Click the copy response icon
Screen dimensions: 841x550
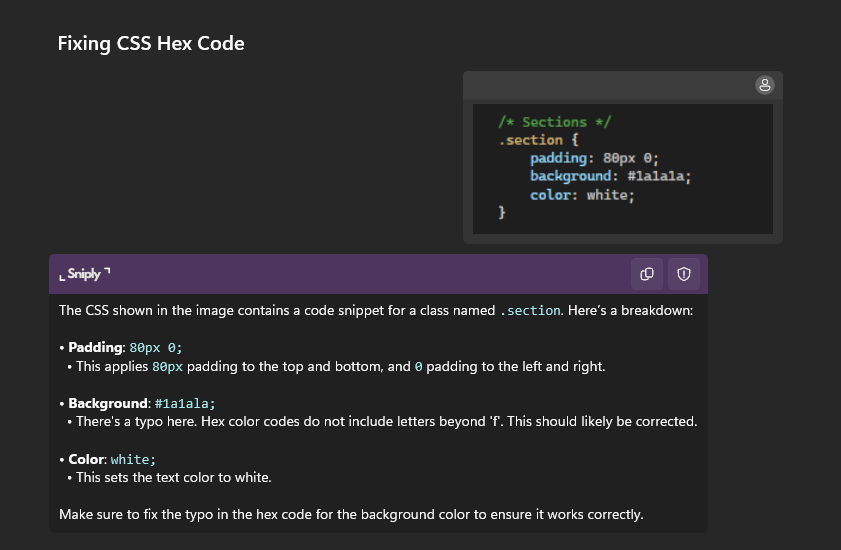click(x=647, y=274)
